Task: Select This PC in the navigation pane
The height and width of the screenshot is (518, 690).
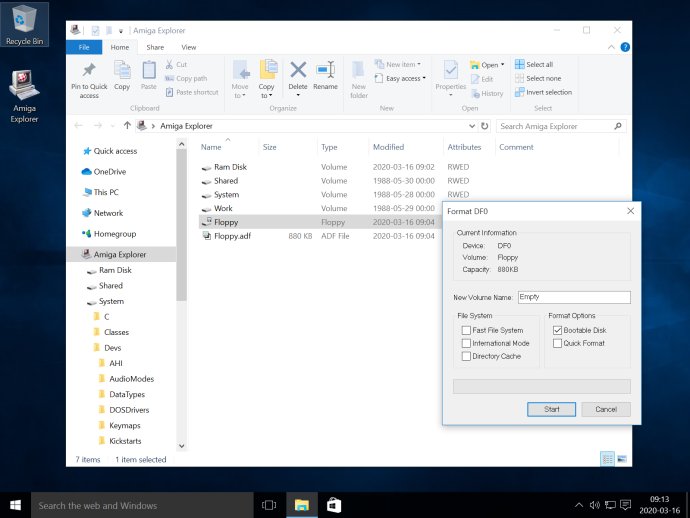Action: point(100,192)
